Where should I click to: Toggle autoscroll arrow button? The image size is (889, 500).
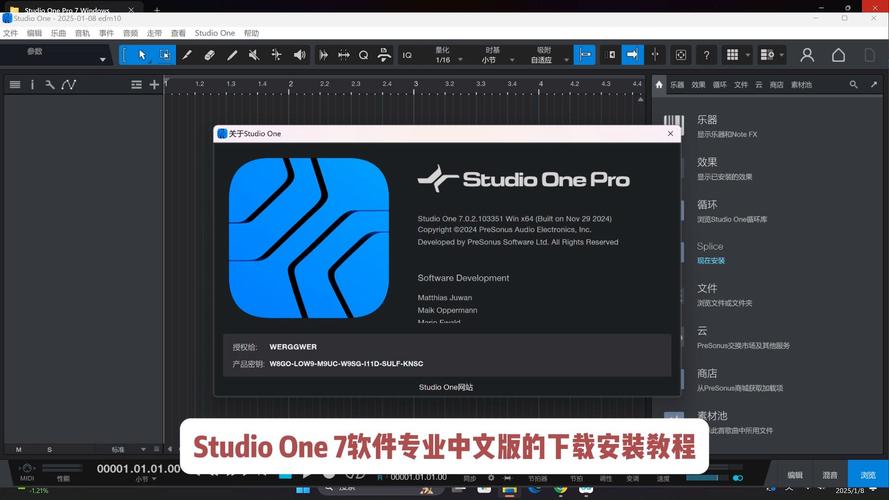632,55
